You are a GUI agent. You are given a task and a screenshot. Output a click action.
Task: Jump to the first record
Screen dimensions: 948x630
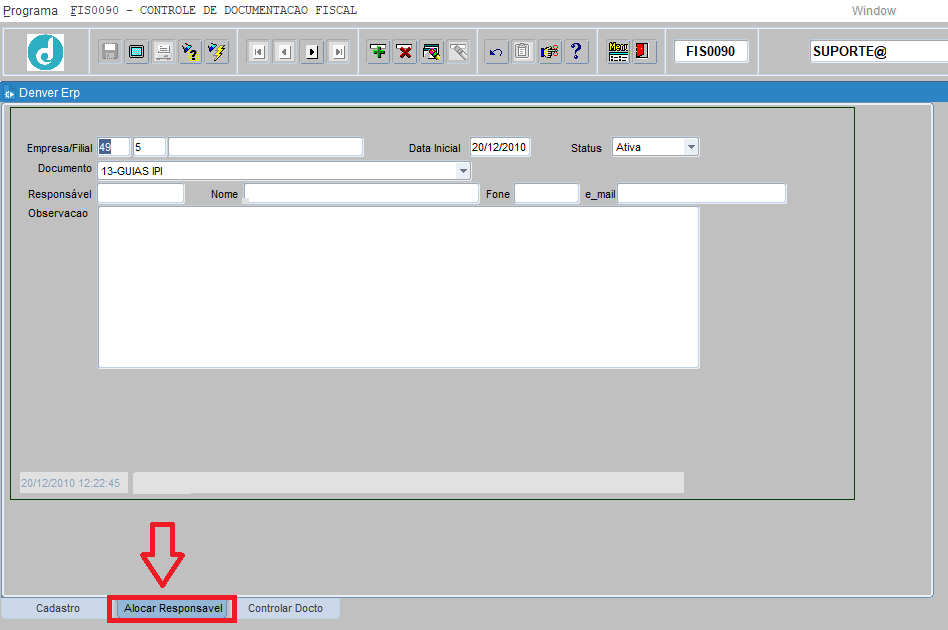[x=258, y=52]
